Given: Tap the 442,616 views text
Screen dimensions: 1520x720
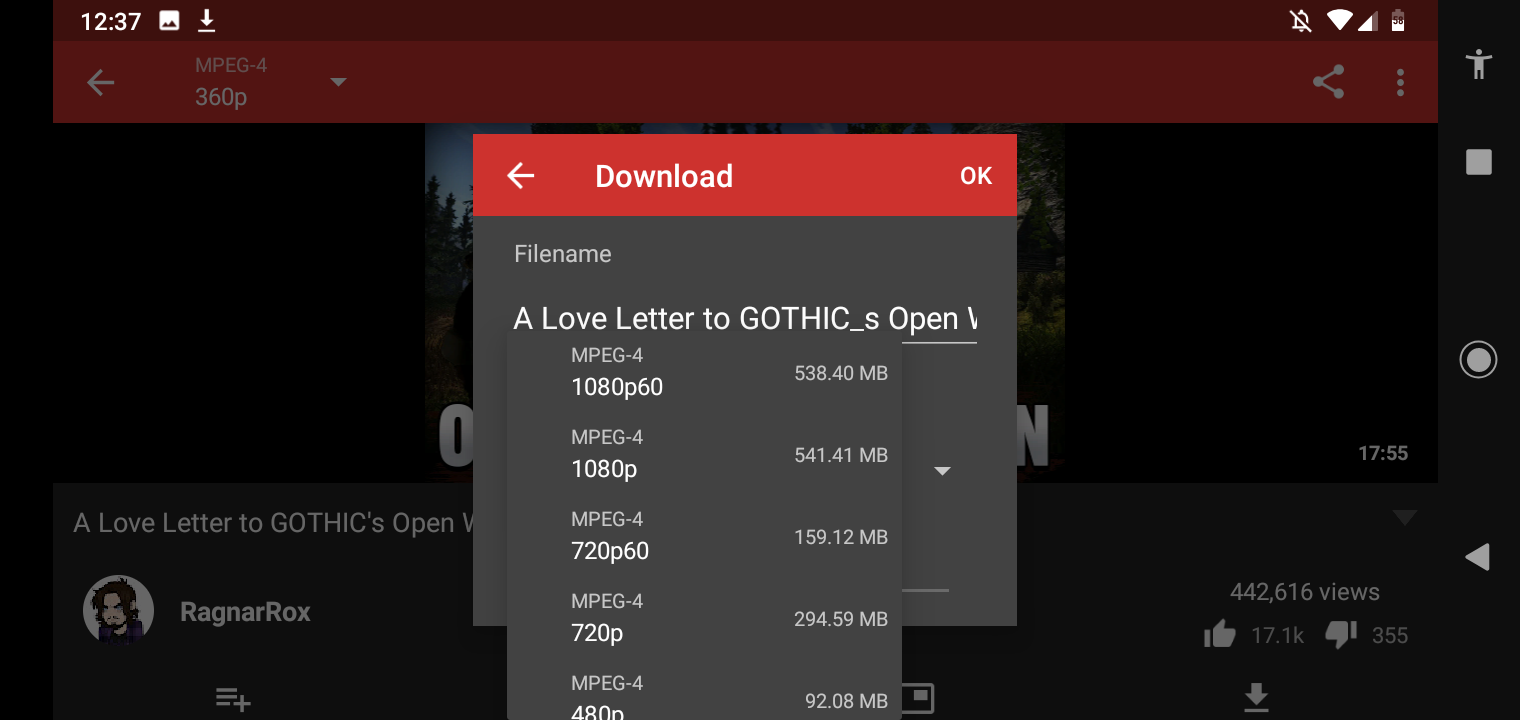Looking at the screenshot, I should point(1305,592).
